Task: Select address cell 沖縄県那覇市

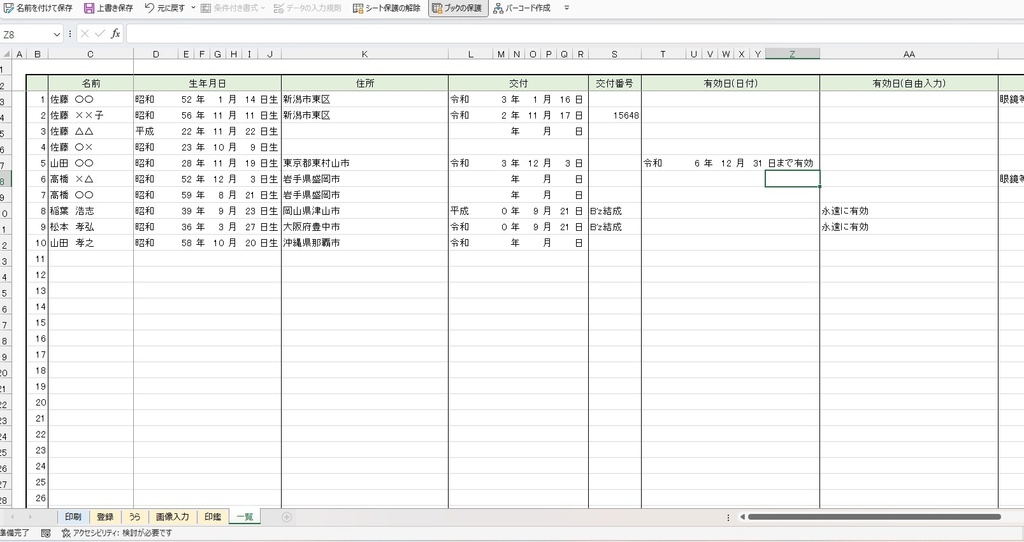Action: coord(365,243)
